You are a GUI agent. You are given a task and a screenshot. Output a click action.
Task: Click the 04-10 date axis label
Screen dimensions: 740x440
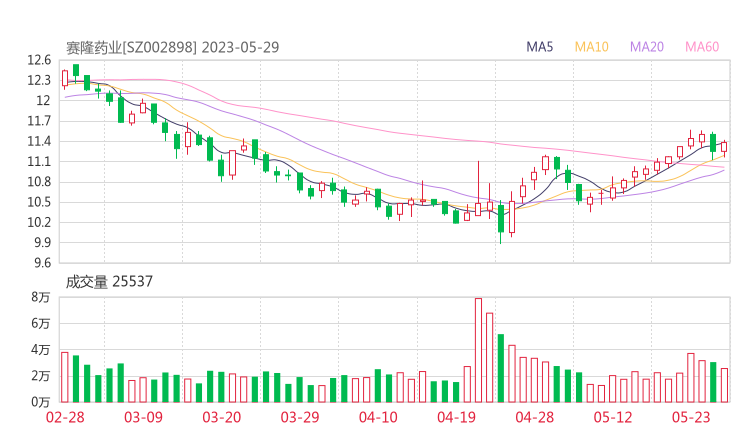pos(378,417)
